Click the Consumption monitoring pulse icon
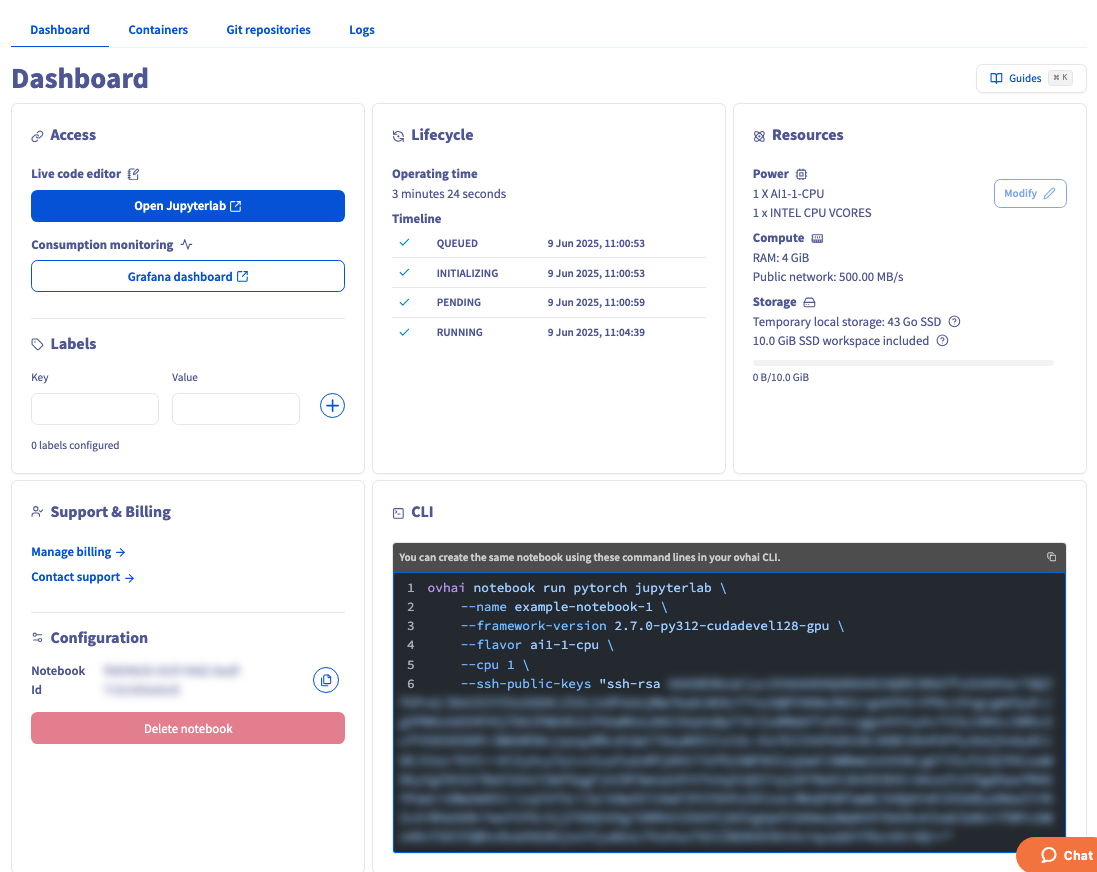Screen dimensions: 1097x872 click(x=186, y=245)
